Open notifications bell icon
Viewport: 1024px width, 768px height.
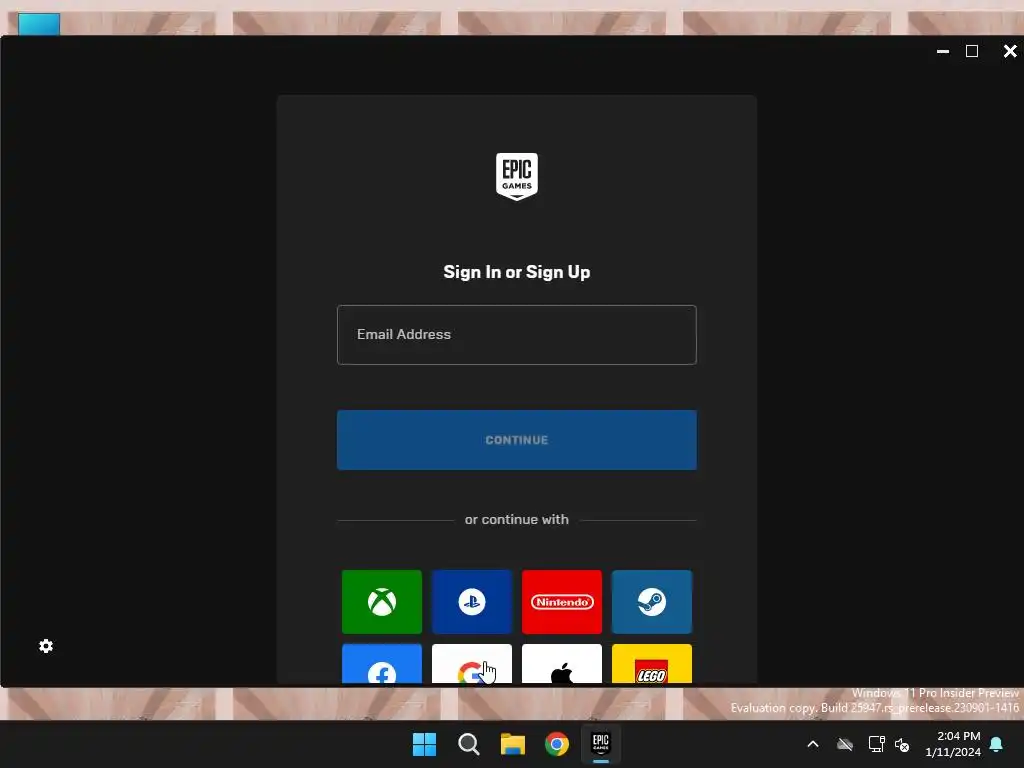[997, 744]
